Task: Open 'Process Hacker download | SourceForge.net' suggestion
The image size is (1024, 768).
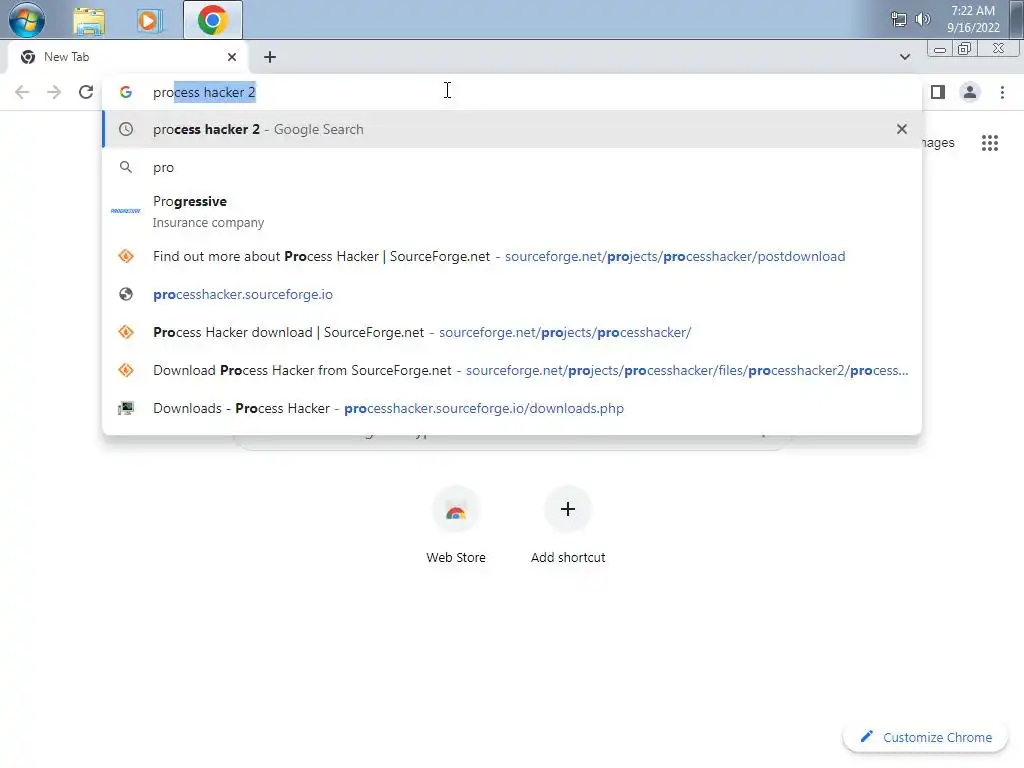Action: 511,332
